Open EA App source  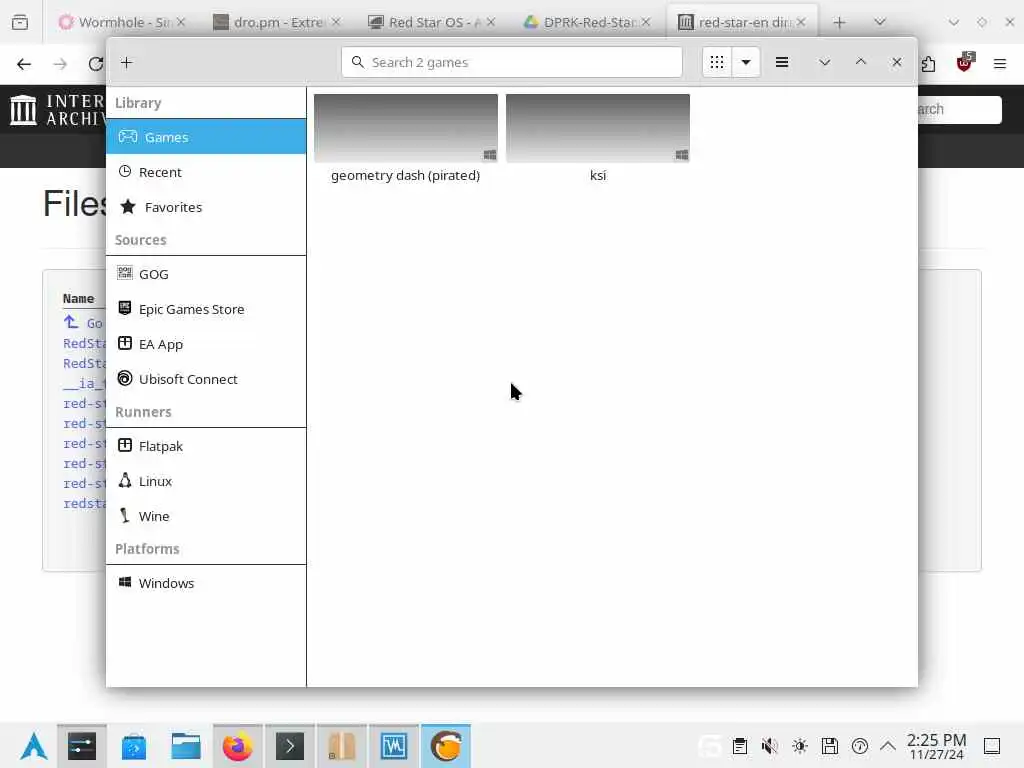(x=206, y=344)
